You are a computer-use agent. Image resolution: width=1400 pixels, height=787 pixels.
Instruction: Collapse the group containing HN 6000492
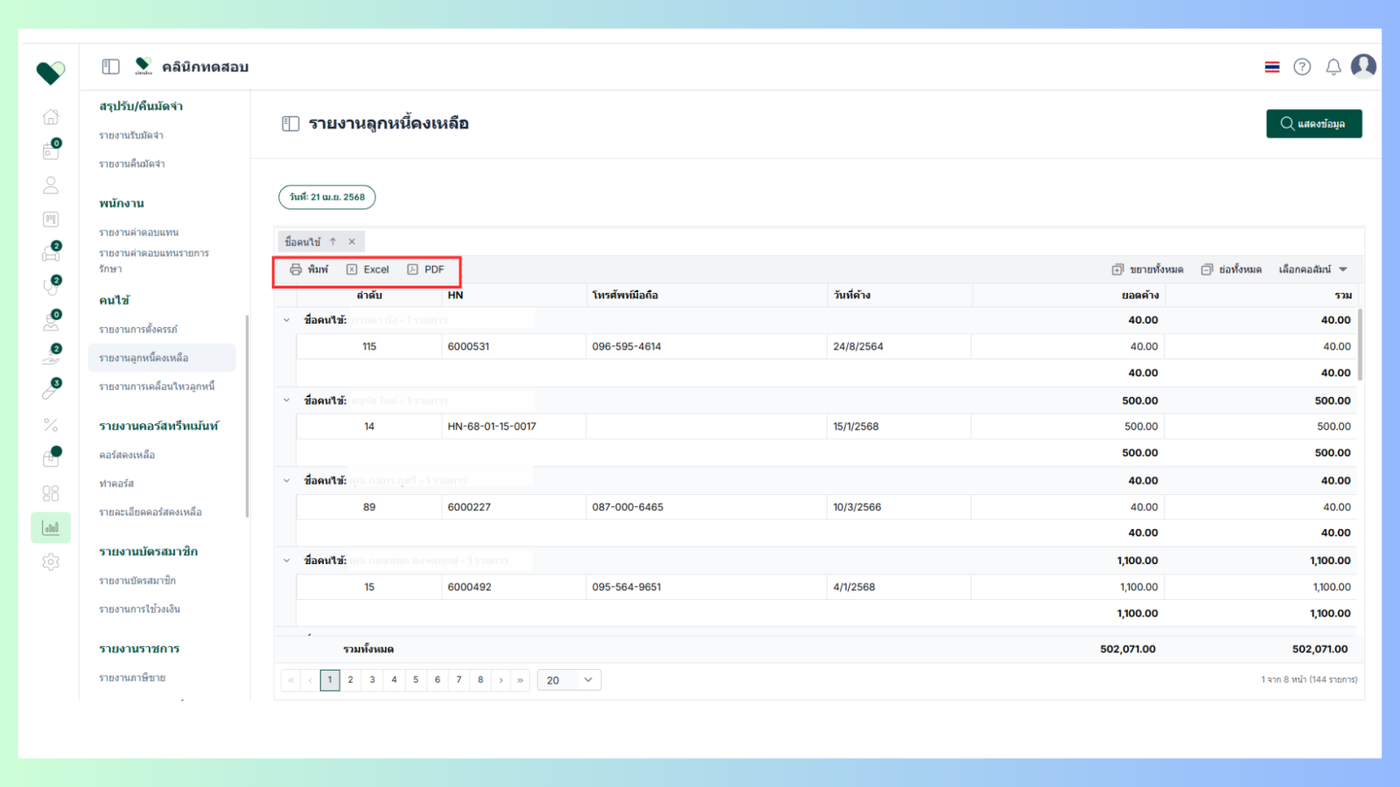[x=286, y=561]
